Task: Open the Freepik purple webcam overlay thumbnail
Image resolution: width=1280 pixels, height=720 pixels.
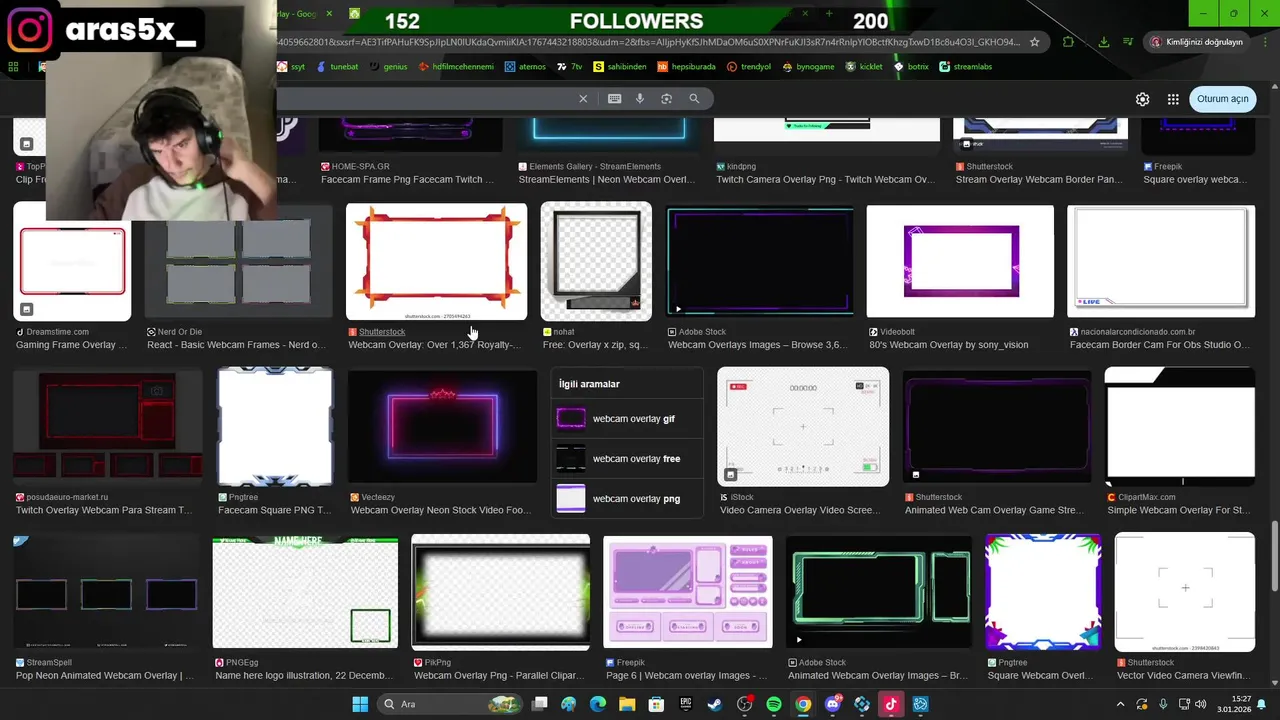Action: [688, 592]
